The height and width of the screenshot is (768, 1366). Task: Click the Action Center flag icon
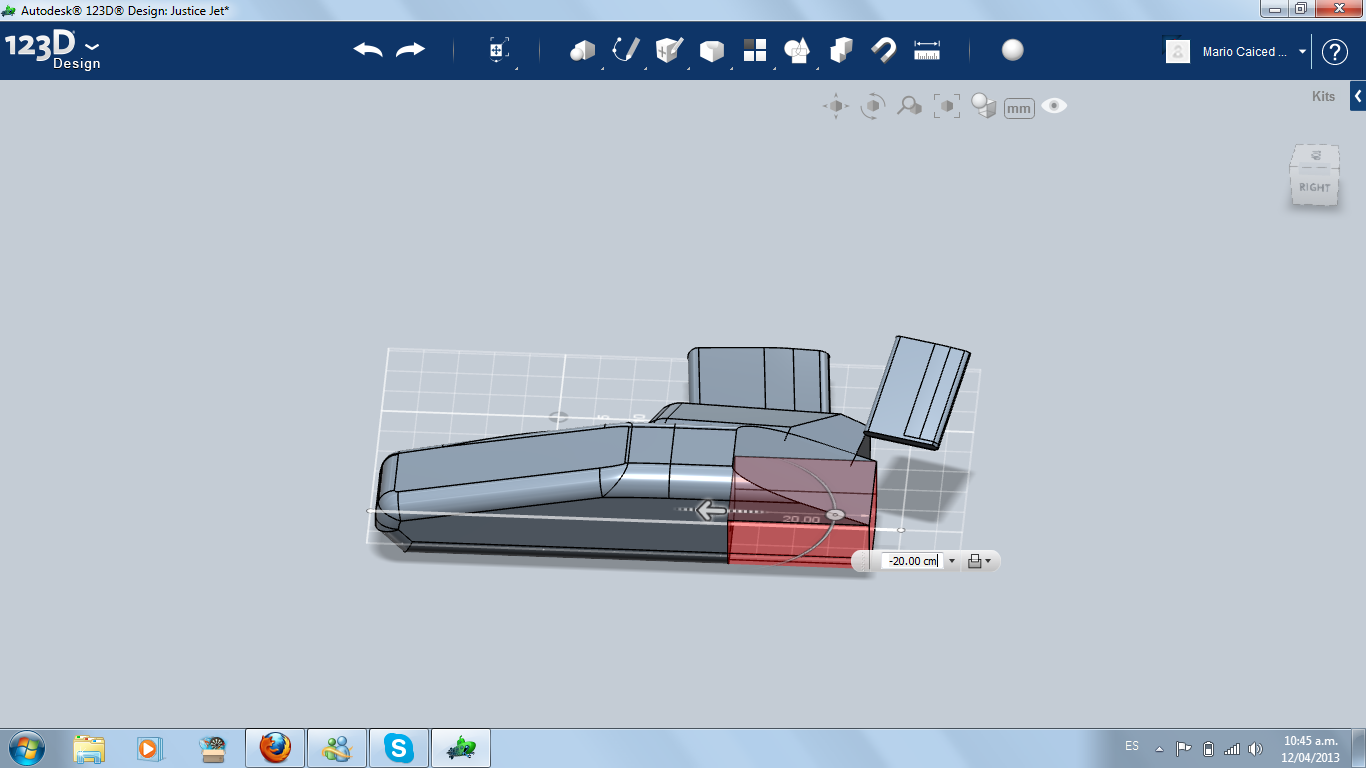[1183, 748]
